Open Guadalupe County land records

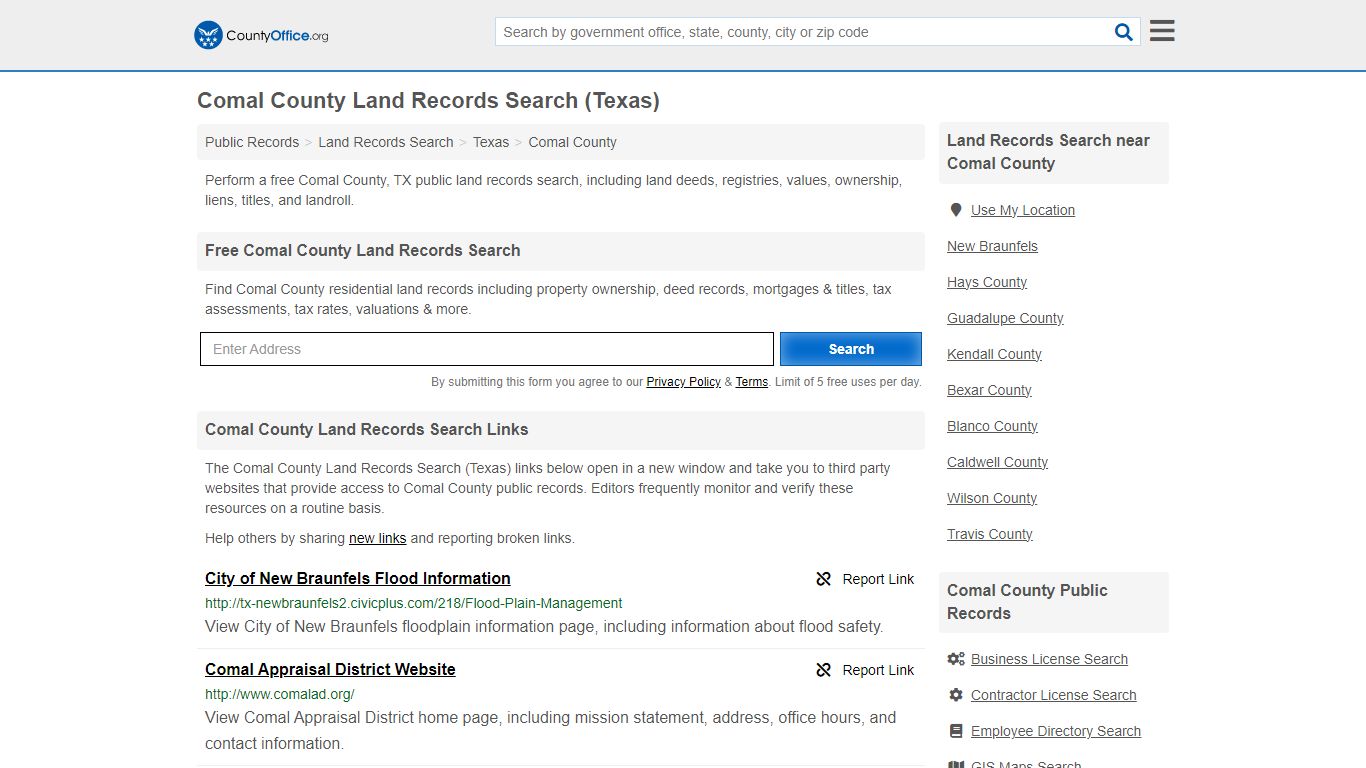1005,318
